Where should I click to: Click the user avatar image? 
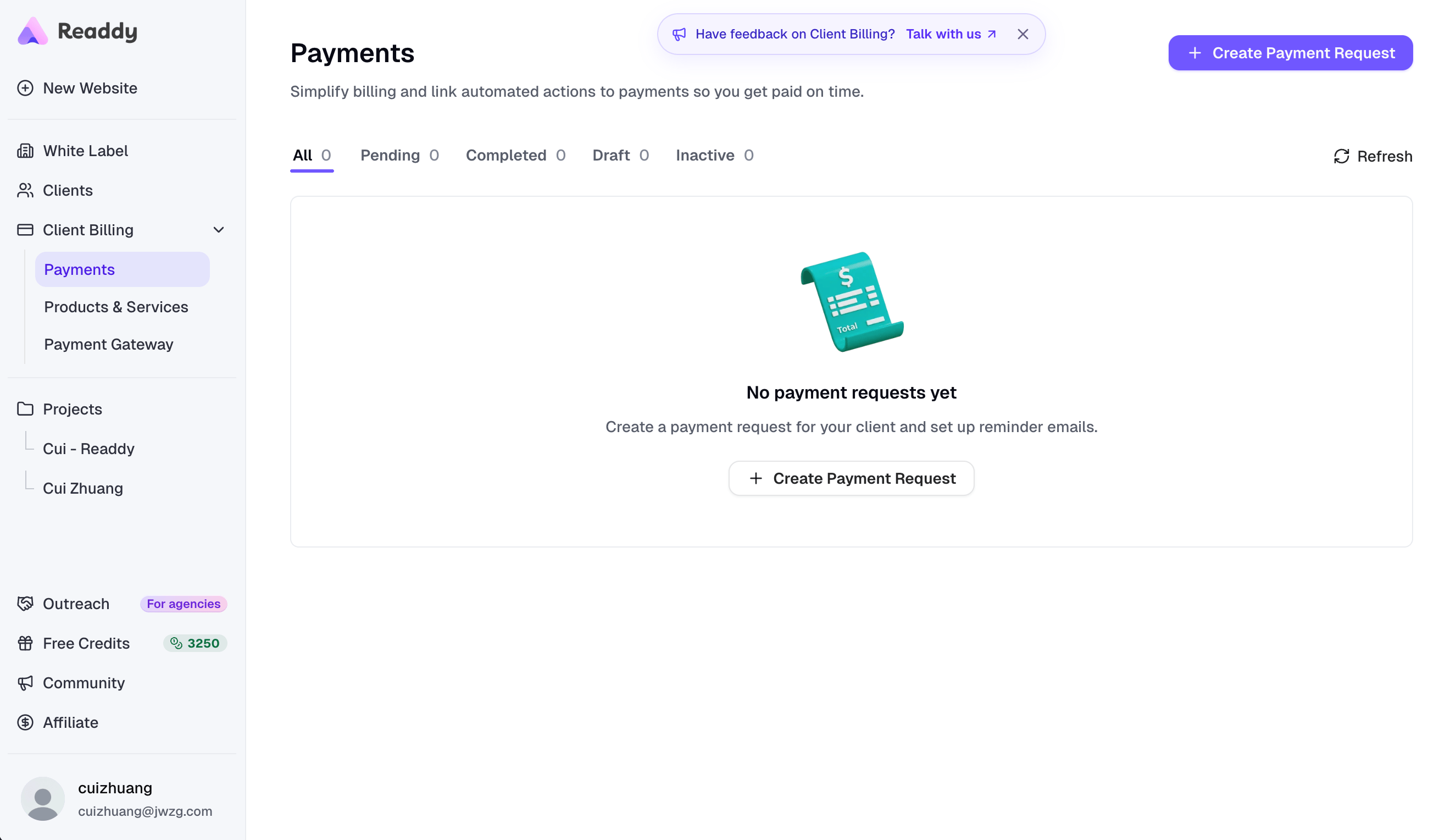(x=43, y=798)
